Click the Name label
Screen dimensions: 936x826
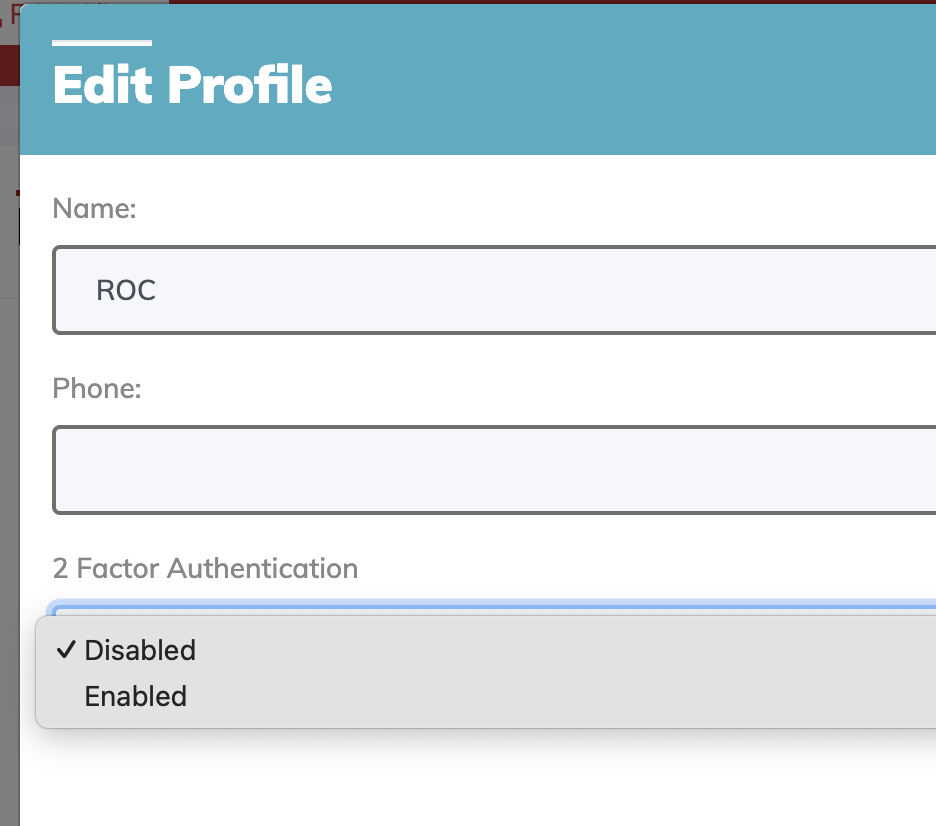click(94, 208)
